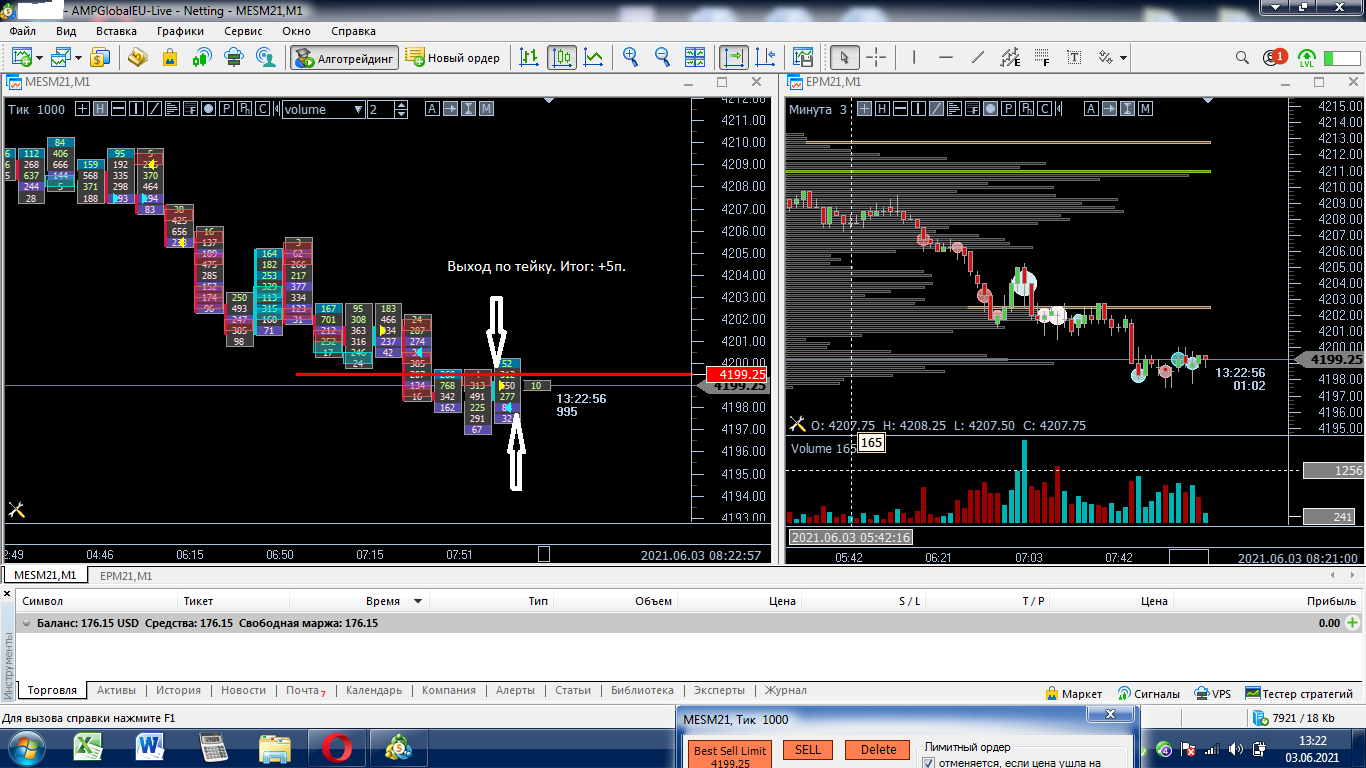This screenshot has width=1366, height=768.
Task: Open Тестер стратегий from toolbox bar
Action: (x=1299, y=693)
